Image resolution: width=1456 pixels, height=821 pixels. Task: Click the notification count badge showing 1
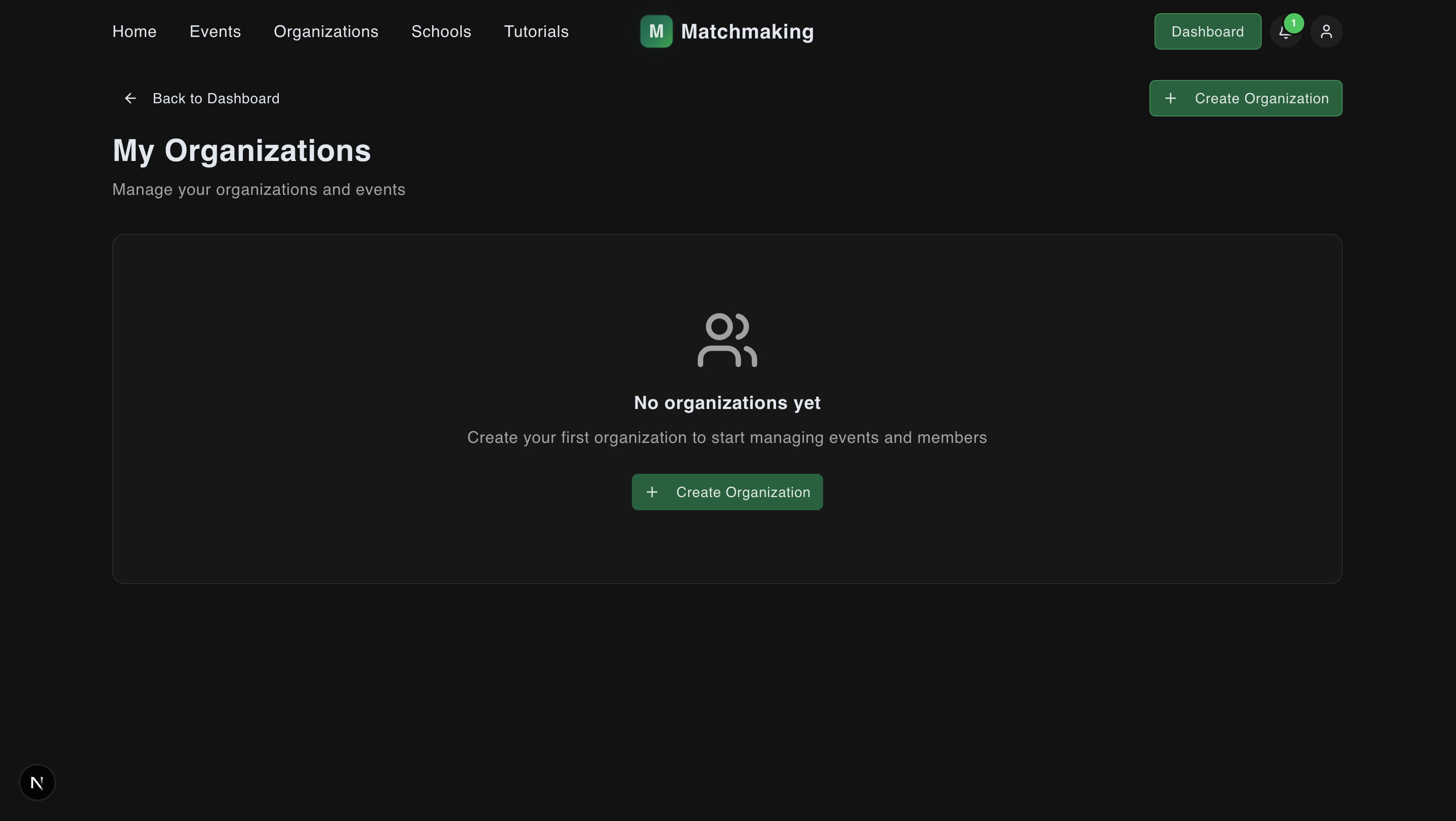pos(1293,23)
